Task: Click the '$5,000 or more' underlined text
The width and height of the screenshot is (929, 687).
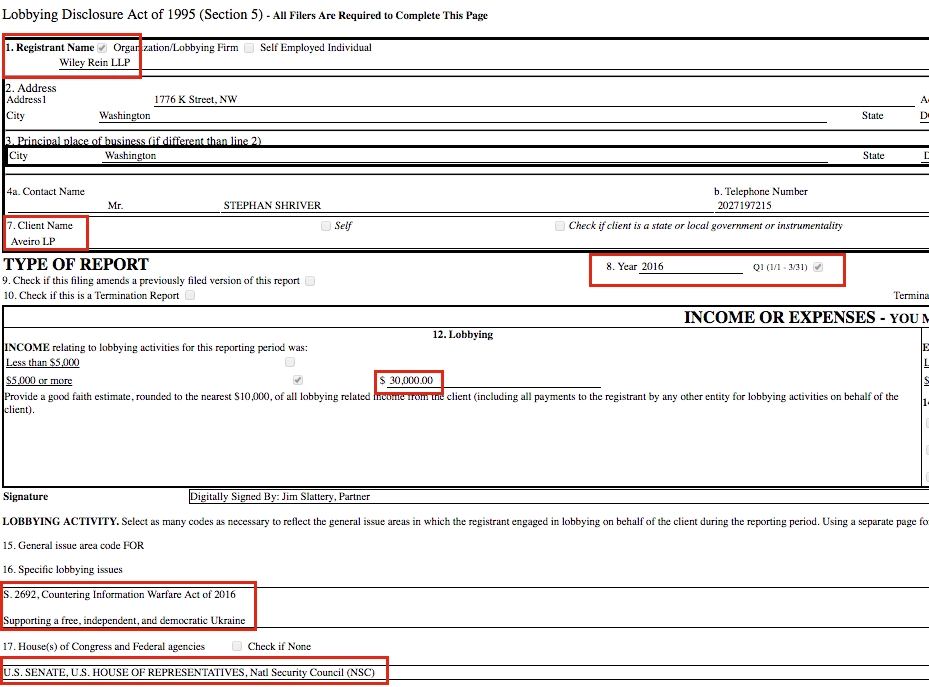Action: tap(39, 381)
